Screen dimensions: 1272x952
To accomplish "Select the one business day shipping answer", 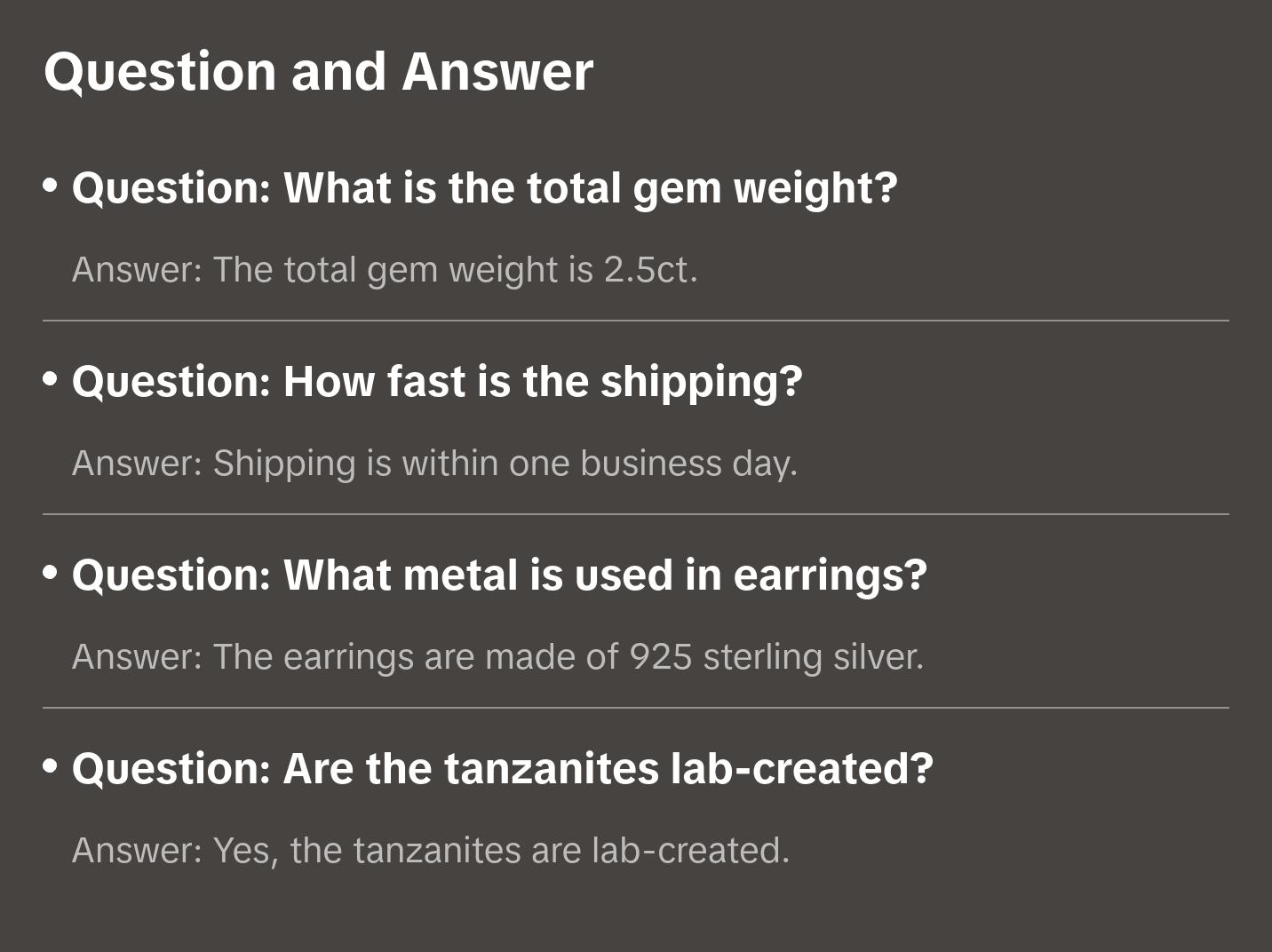I will click(x=434, y=464).
